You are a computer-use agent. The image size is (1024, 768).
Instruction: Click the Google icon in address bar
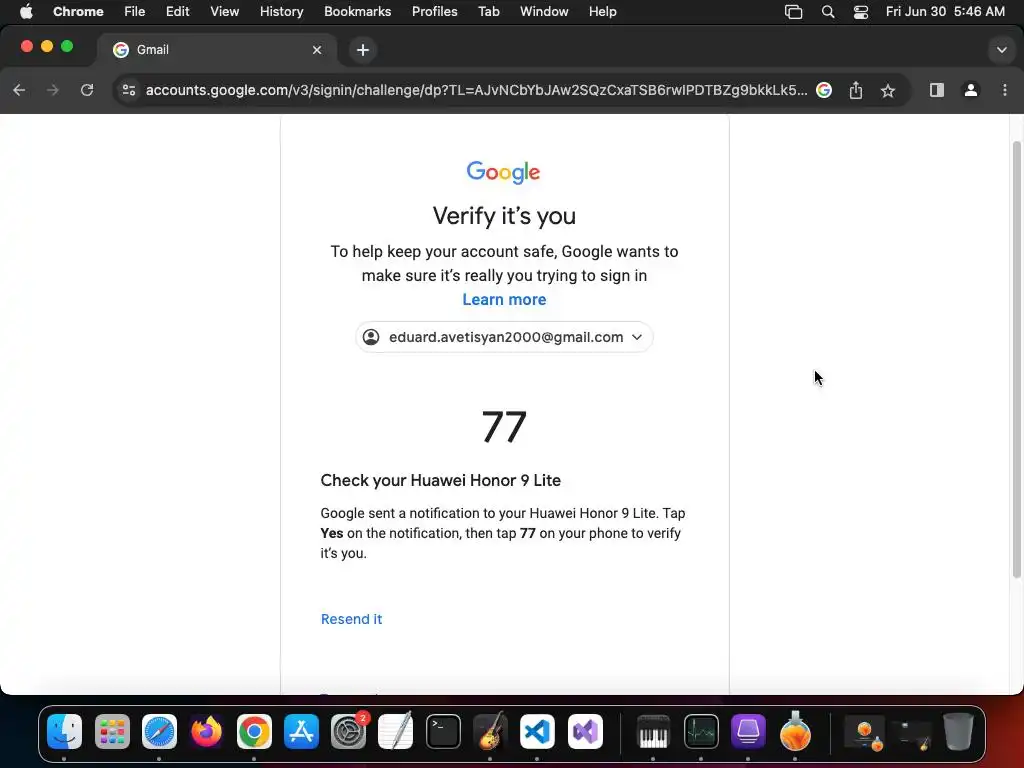(x=824, y=90)
